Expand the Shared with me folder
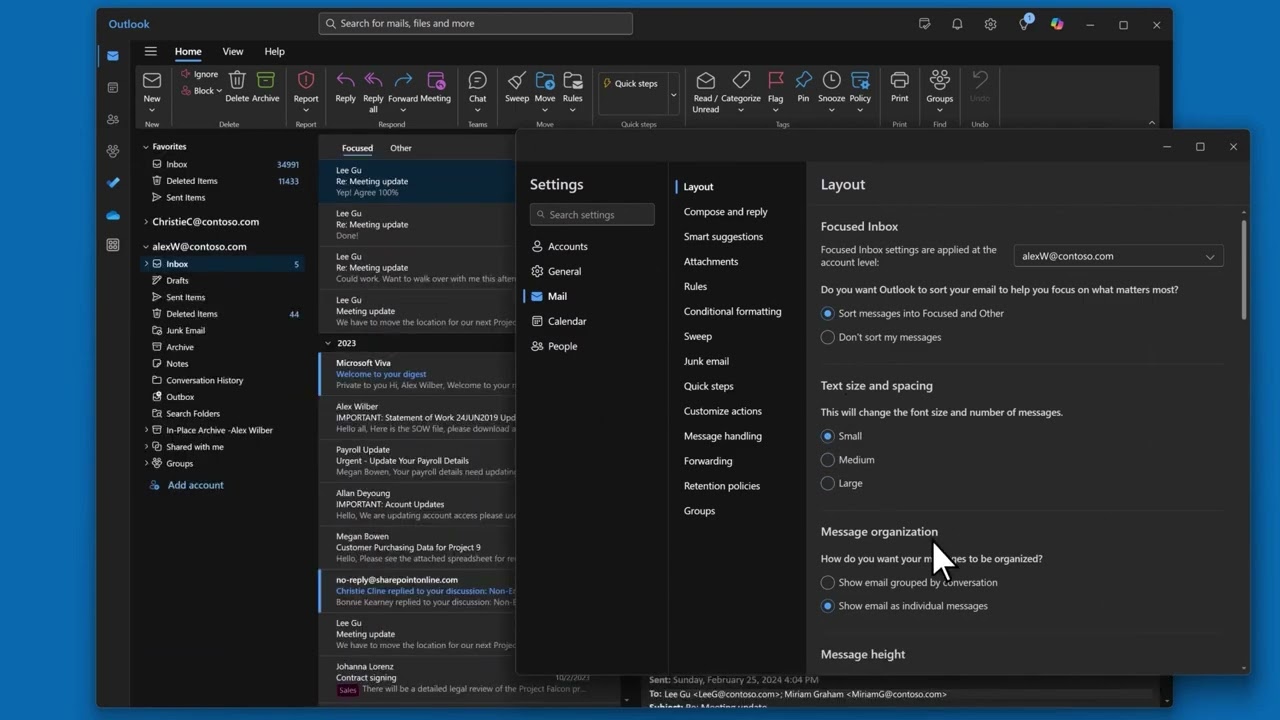The width and height of the screenshot is (1280, 720). pyautogui.click(x=146, y=447)
